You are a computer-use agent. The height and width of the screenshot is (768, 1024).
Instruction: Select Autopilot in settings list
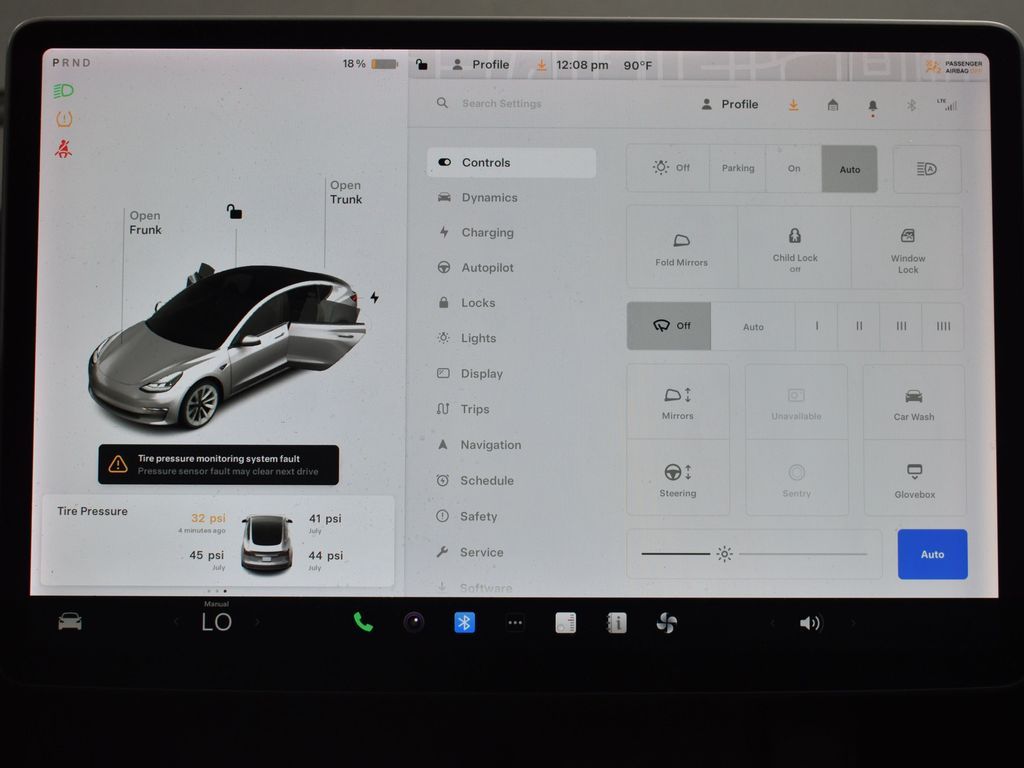click(487, 268)
